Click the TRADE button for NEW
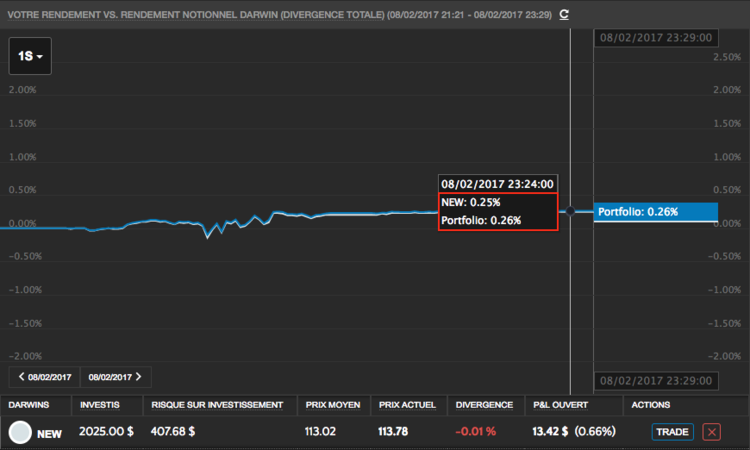The image size is (750, 450). [x=672, y=432]
